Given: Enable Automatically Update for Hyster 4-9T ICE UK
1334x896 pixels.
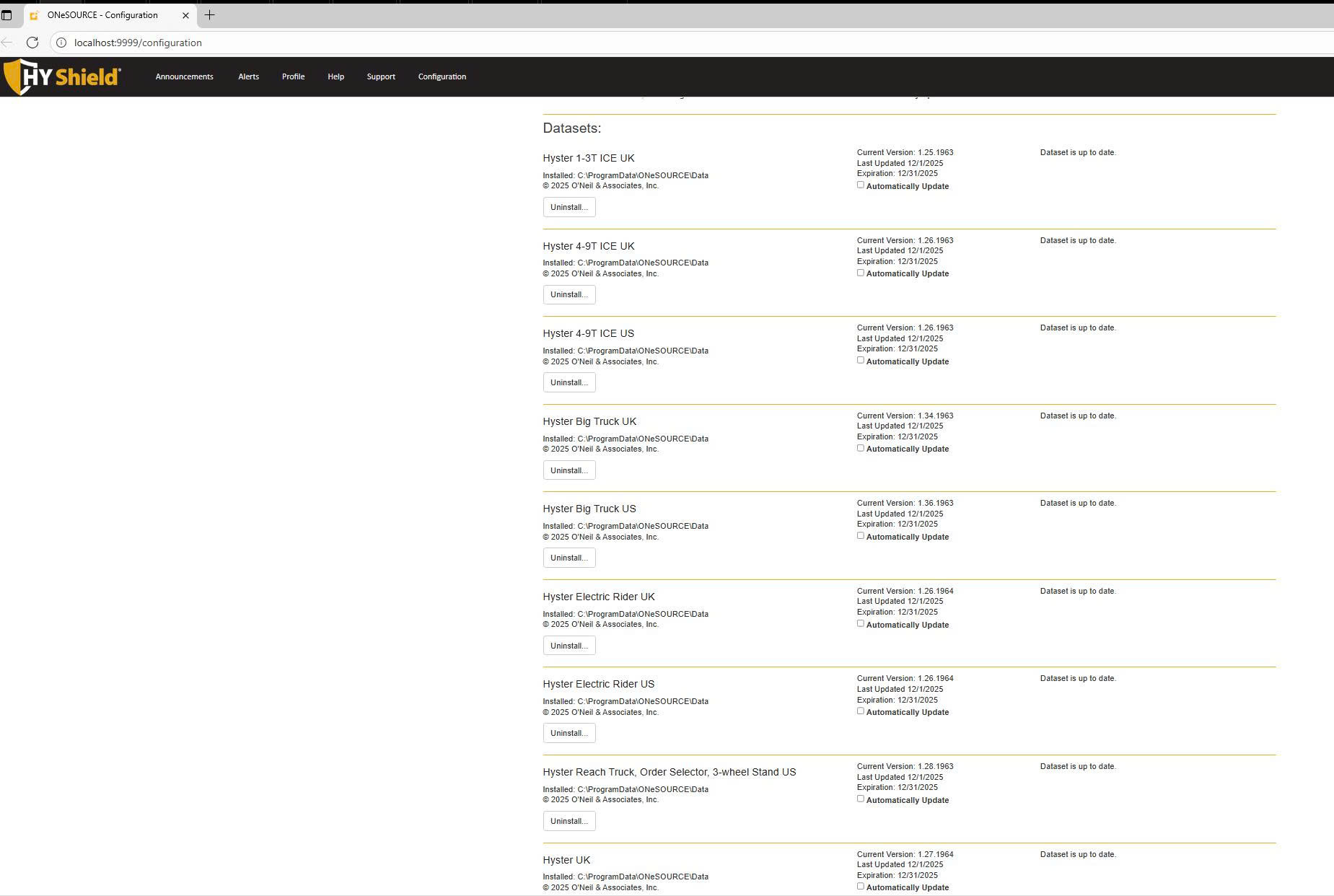Looking at the screenshot, I should click(860, 273).
